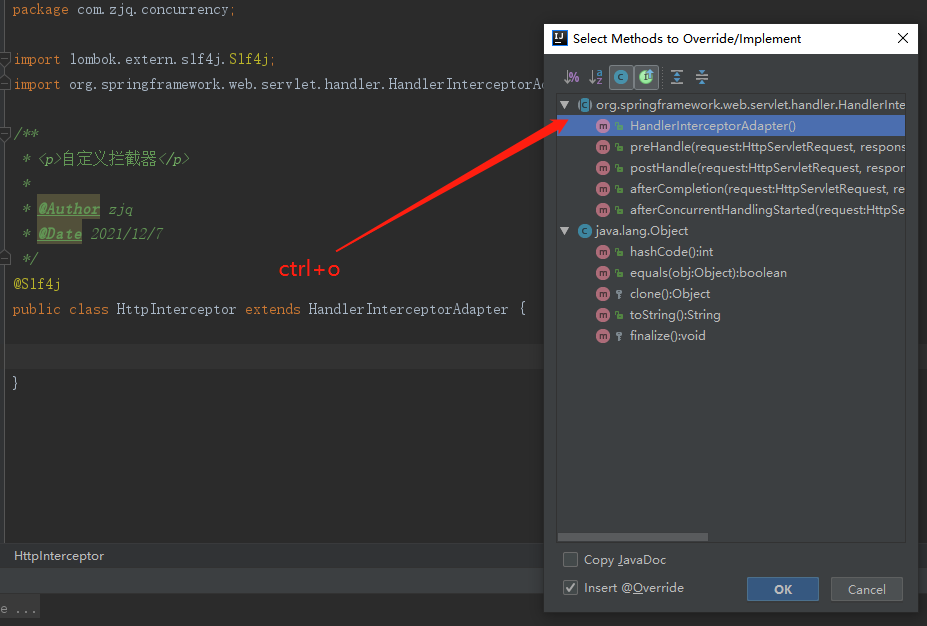Close the Select Methods dialog
The image size is (927, 626).
coord(903,38)
